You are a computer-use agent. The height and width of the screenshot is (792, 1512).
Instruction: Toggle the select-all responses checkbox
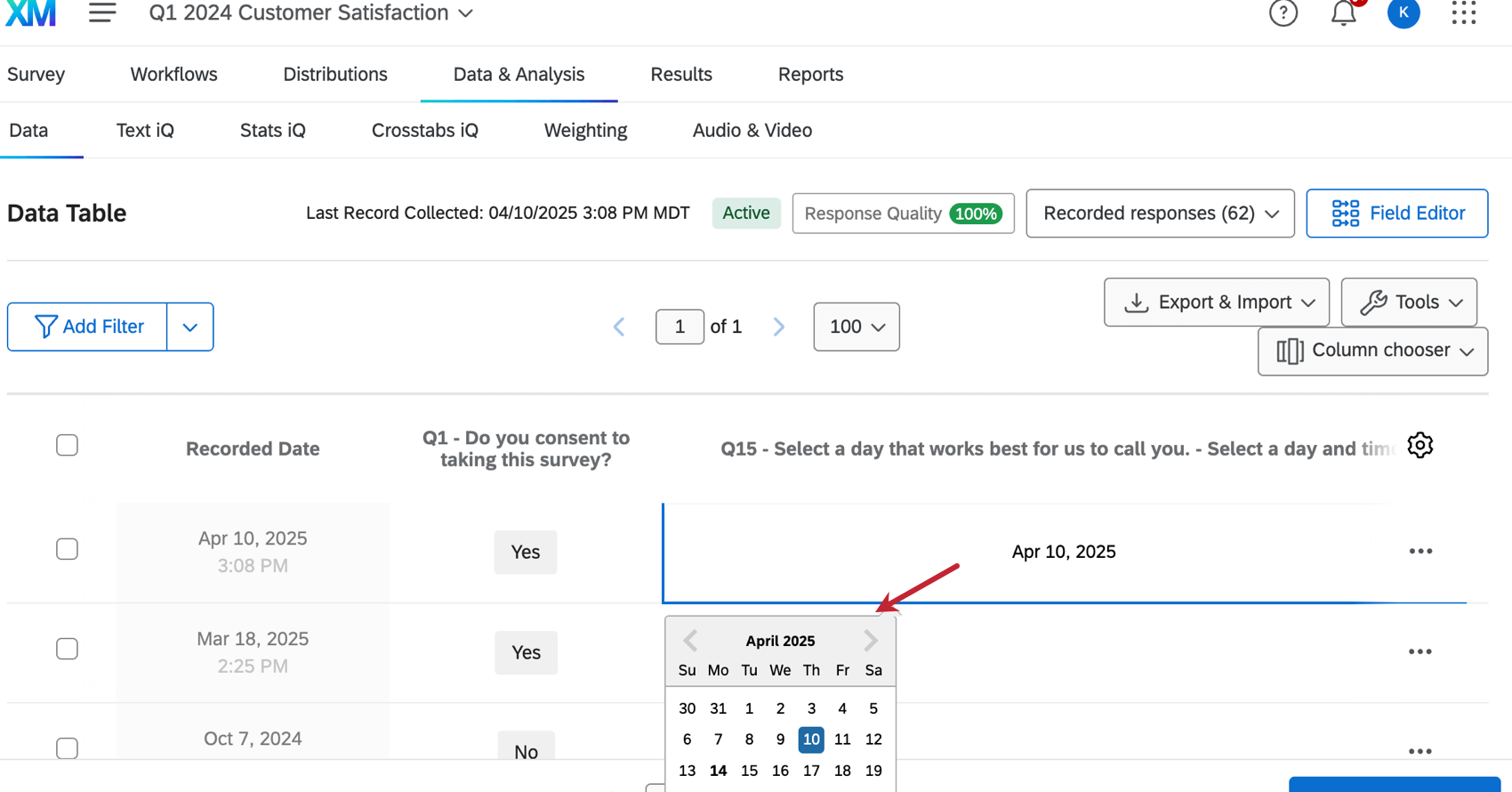(67, 445)
